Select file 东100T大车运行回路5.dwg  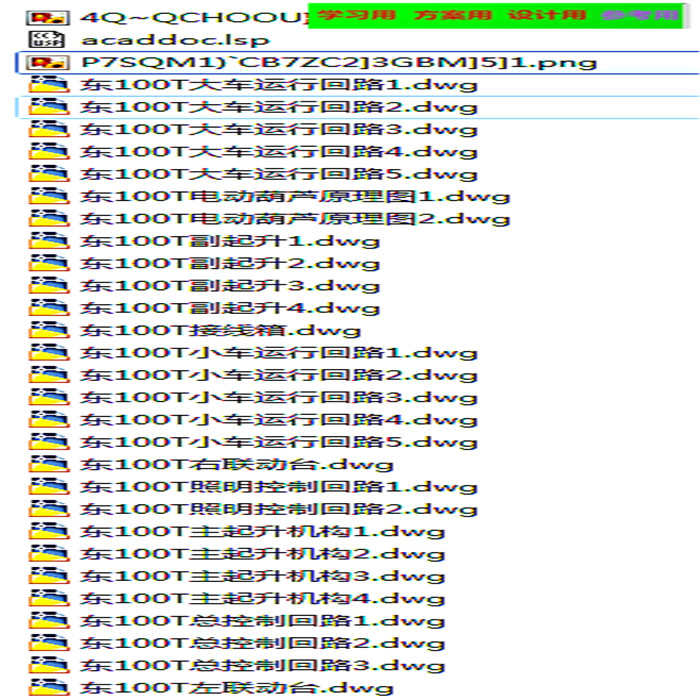click(279, 174)
